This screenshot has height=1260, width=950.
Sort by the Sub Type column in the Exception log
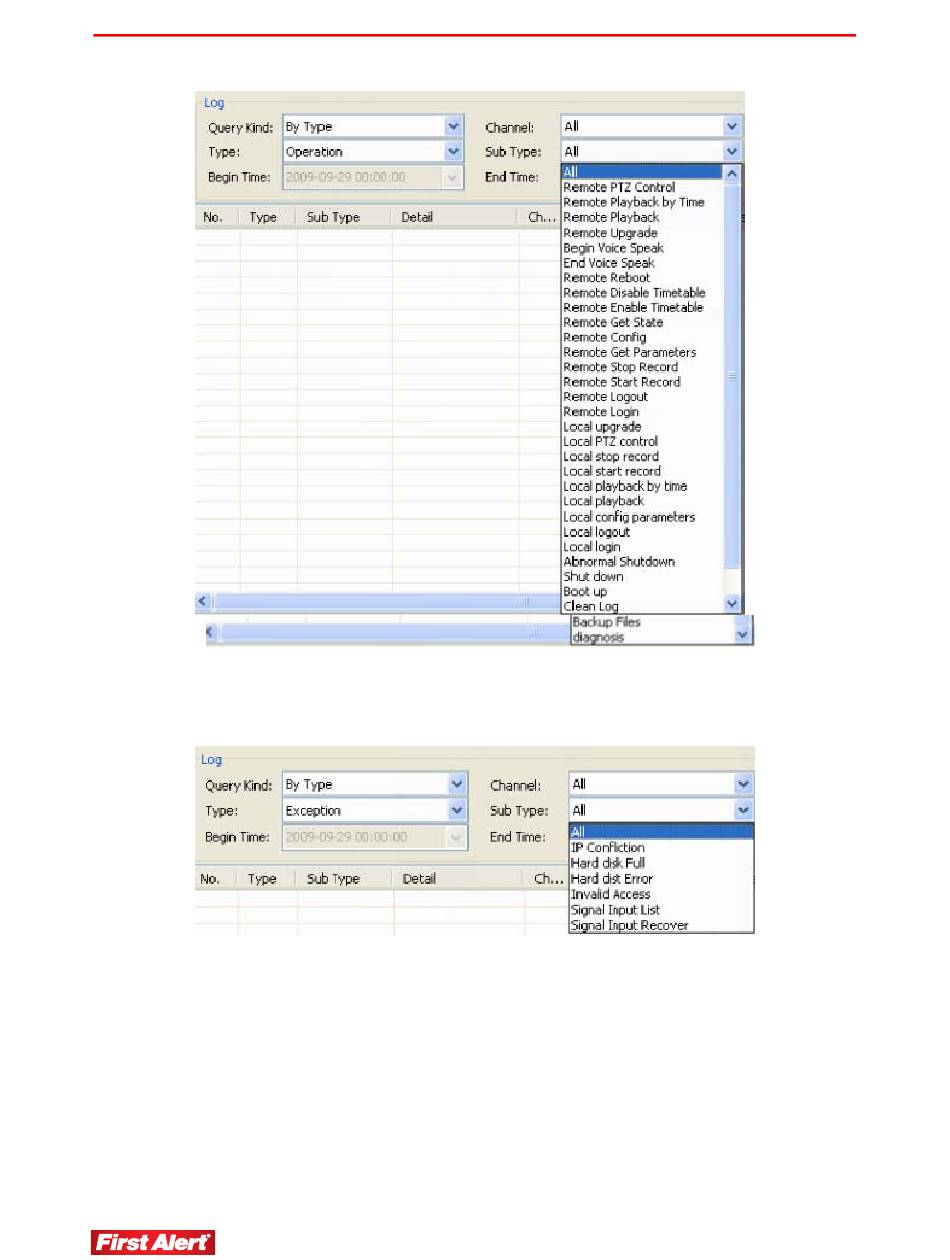pos(345,879)
